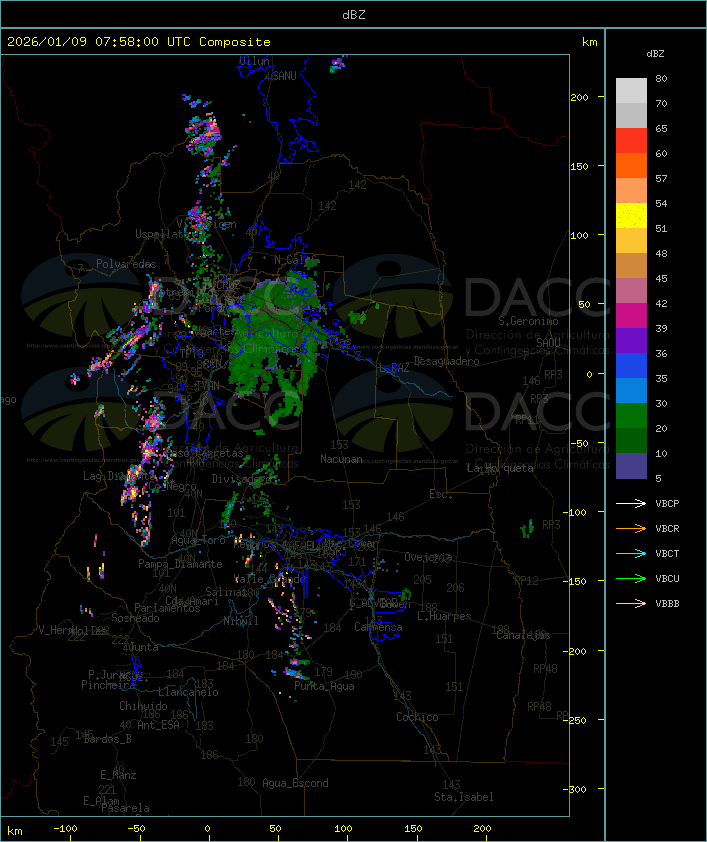
Task: Pick the dark green 10 dBZ swatch
Action: tap(631, 441)
